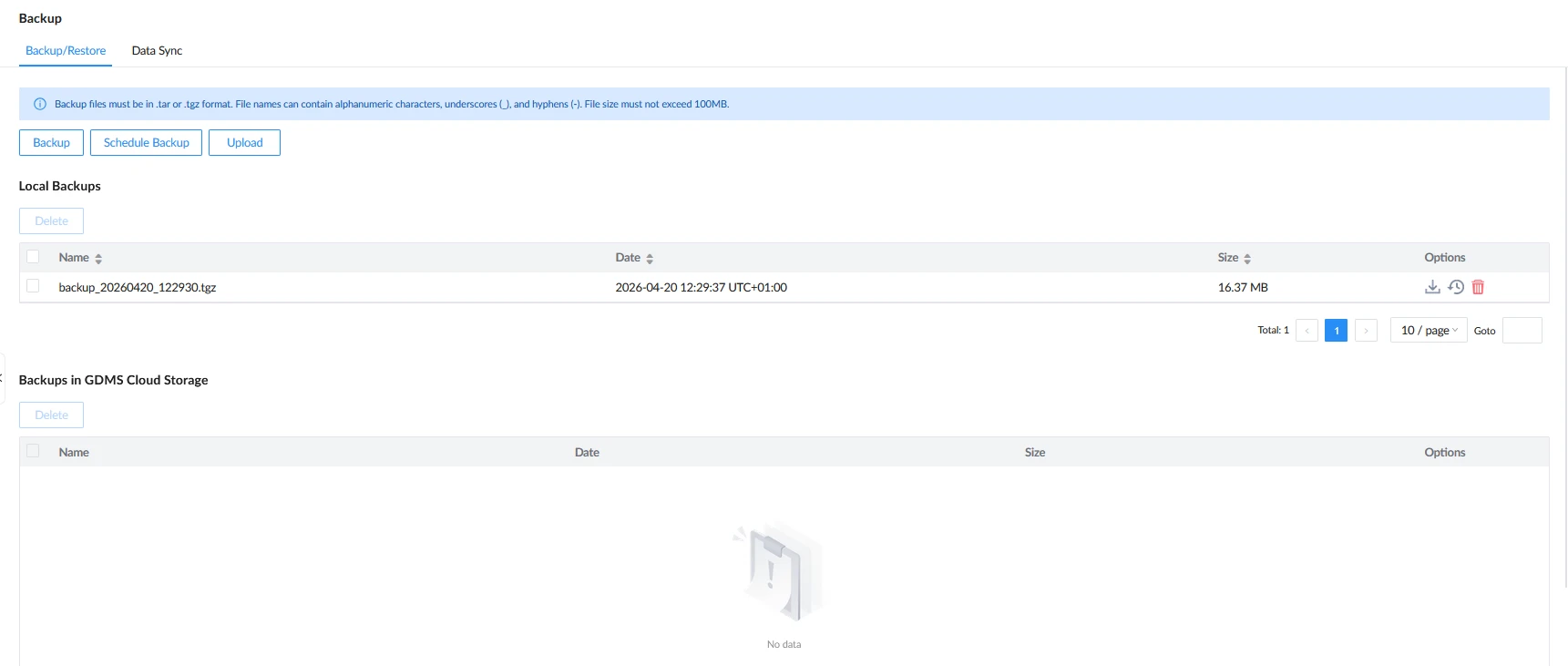This screenshot has height=666, width=1568.
Task: Click the Schedule Backup button
Action: 146,143
